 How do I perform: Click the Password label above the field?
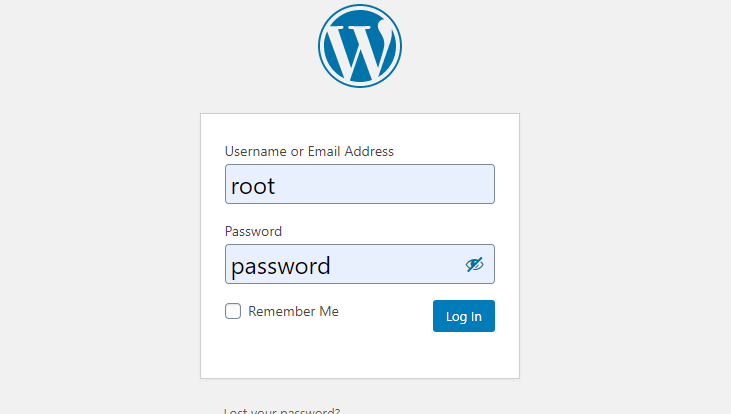coord(253,231)
